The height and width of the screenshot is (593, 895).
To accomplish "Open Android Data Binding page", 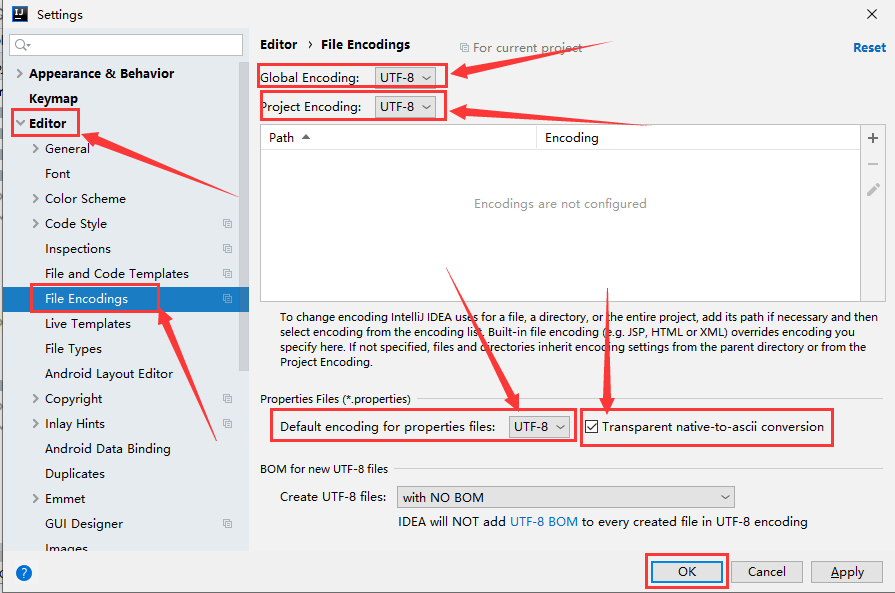I will point(107,449).
